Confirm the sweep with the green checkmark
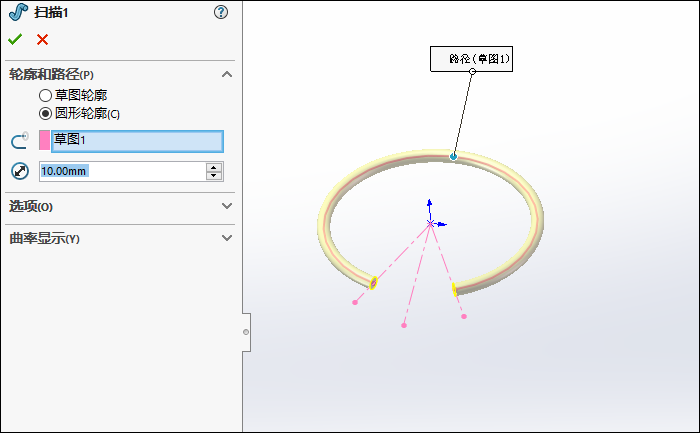 pyautogui.click(x=15, y=39)
